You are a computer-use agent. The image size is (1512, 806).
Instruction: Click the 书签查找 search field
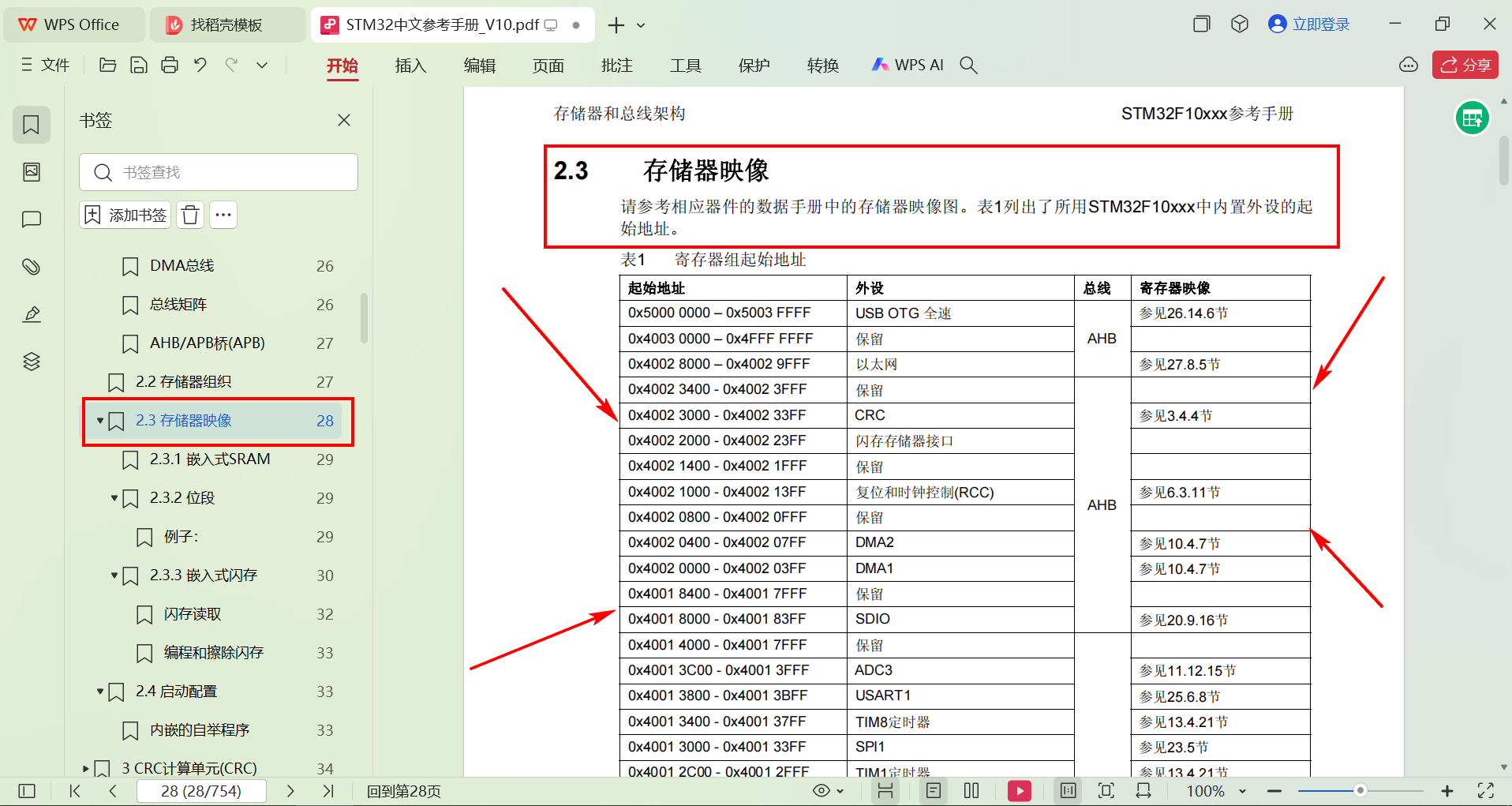219,172
